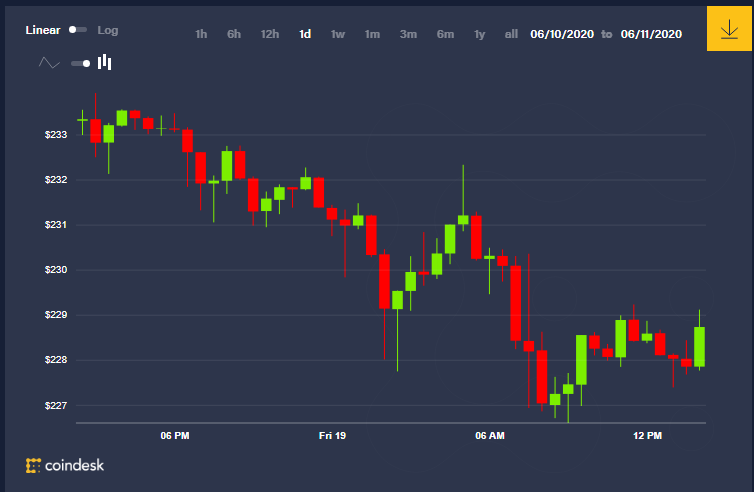This screenshot has width=754, height=492.
Task: Toggle the Linear/Log scale switch
Action: click(x=77, y=30)
